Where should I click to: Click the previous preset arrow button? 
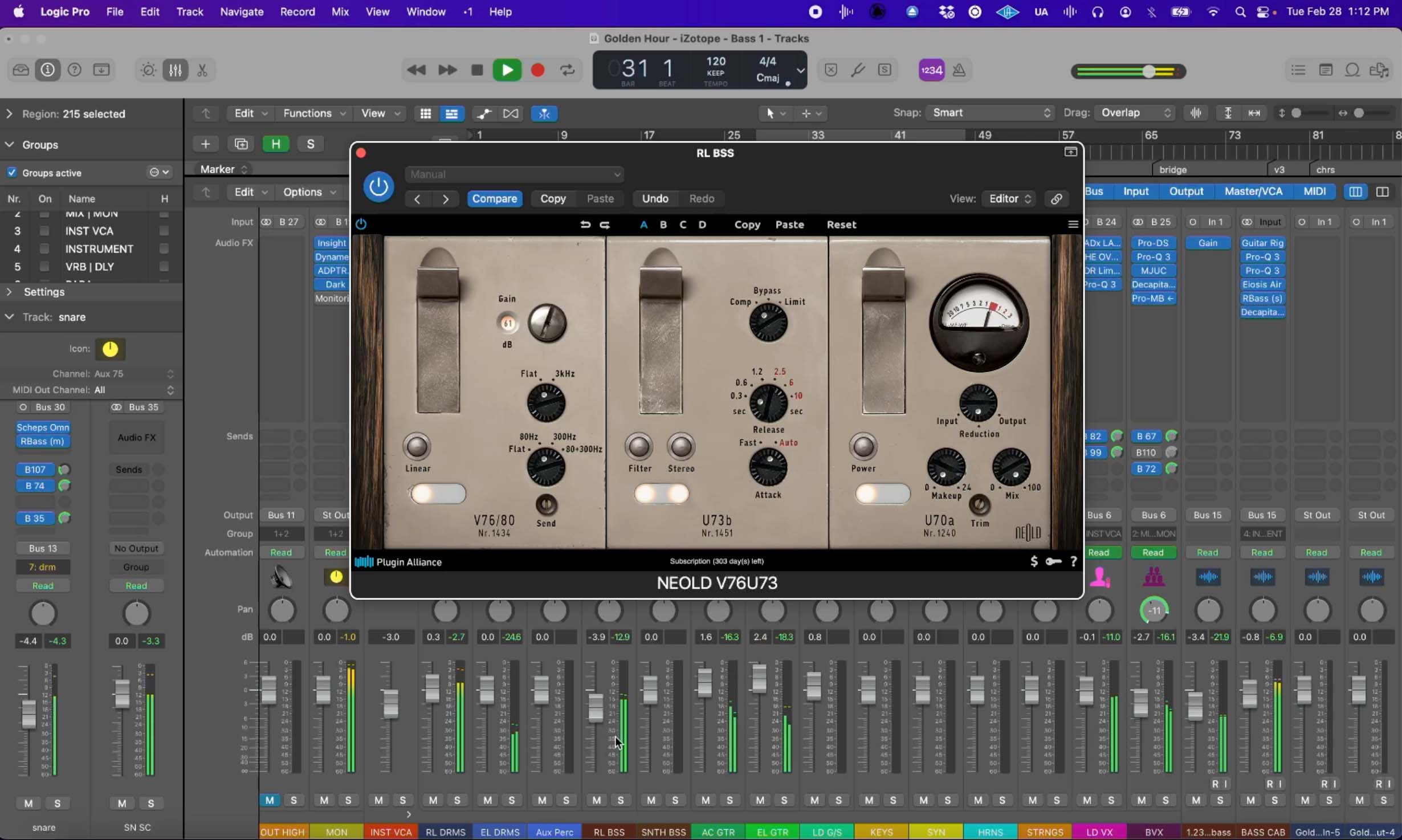tap(417, 199)
